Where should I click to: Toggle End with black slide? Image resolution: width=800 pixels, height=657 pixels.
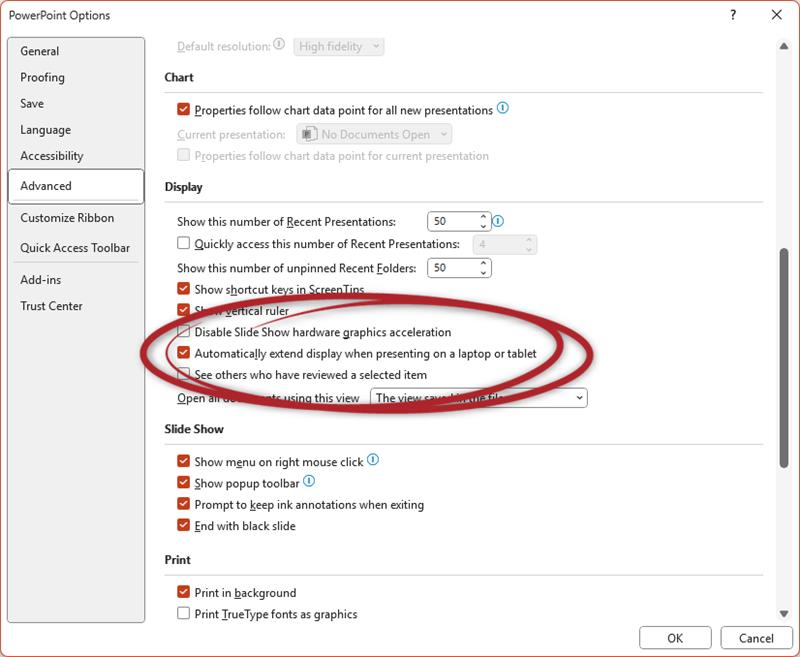click(184, 525)
